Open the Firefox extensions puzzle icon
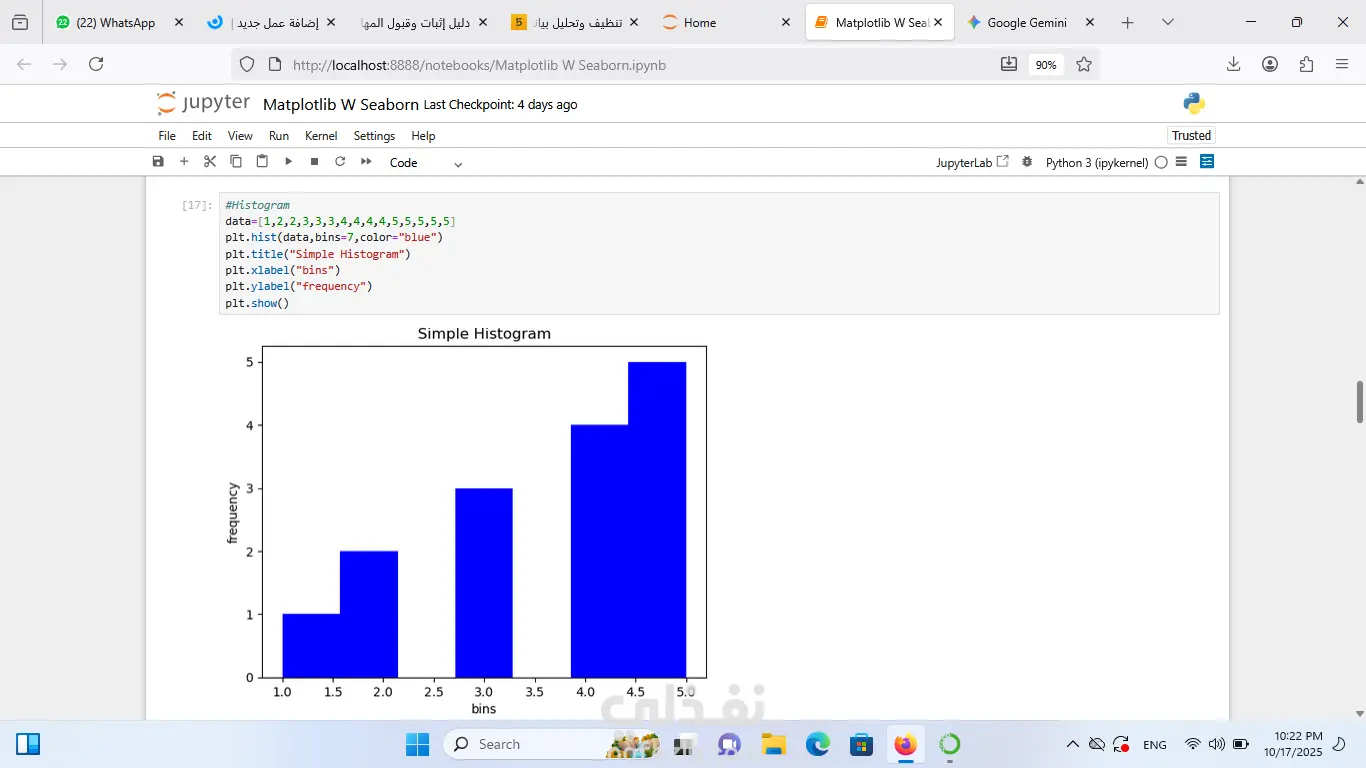This screenshot has height=768, width=1366. [x=1306, y=64]
